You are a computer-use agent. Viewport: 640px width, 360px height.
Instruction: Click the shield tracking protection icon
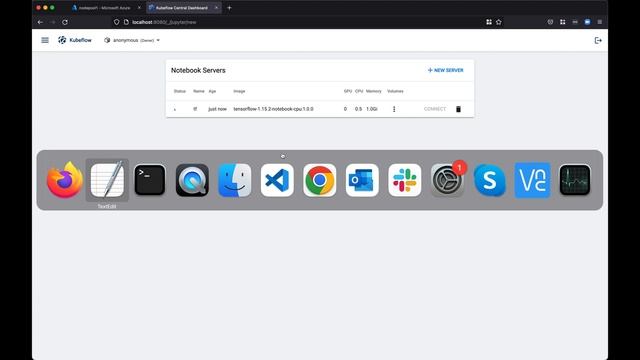tap(116, 22)
